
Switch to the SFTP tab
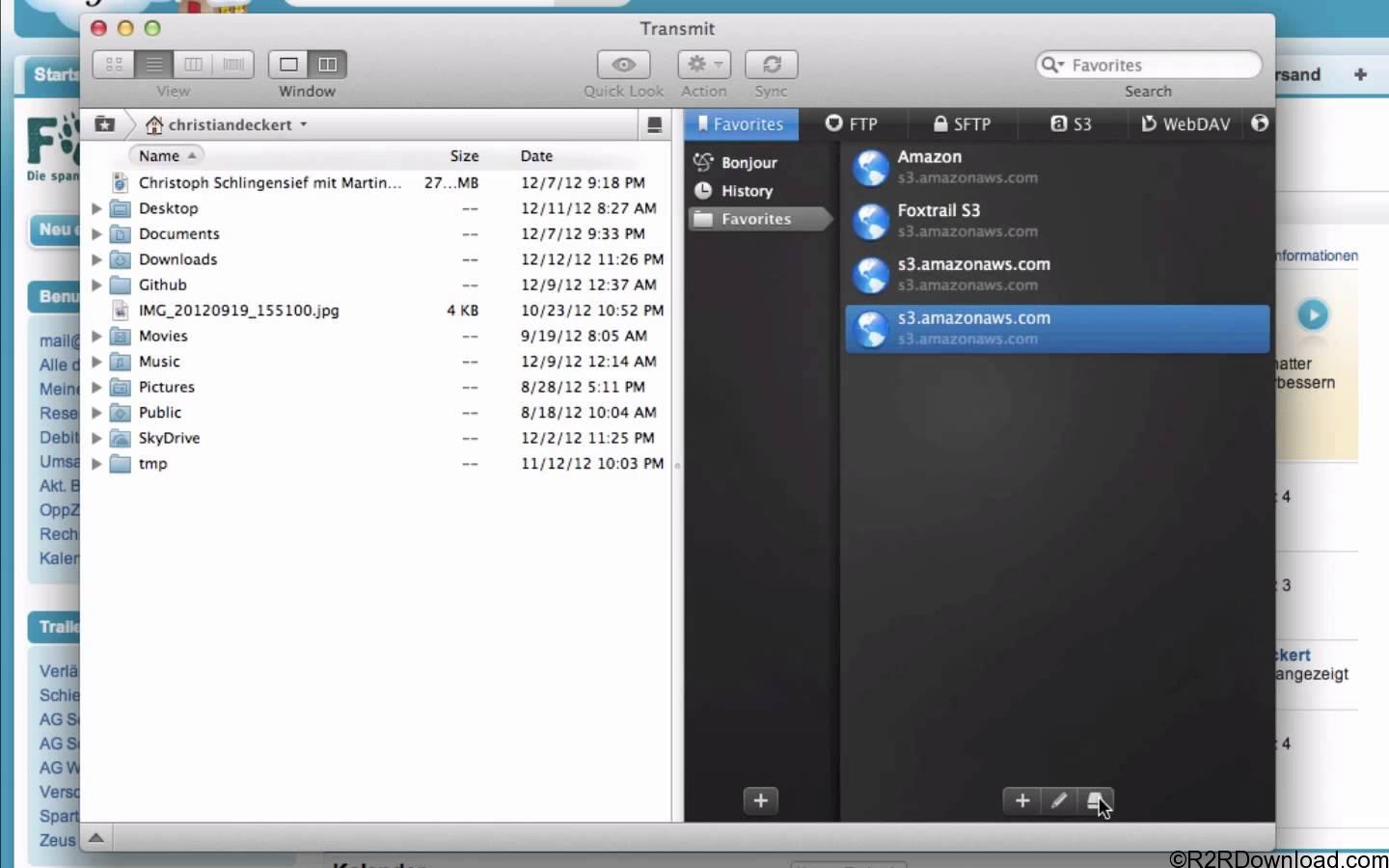pos(962,124)
